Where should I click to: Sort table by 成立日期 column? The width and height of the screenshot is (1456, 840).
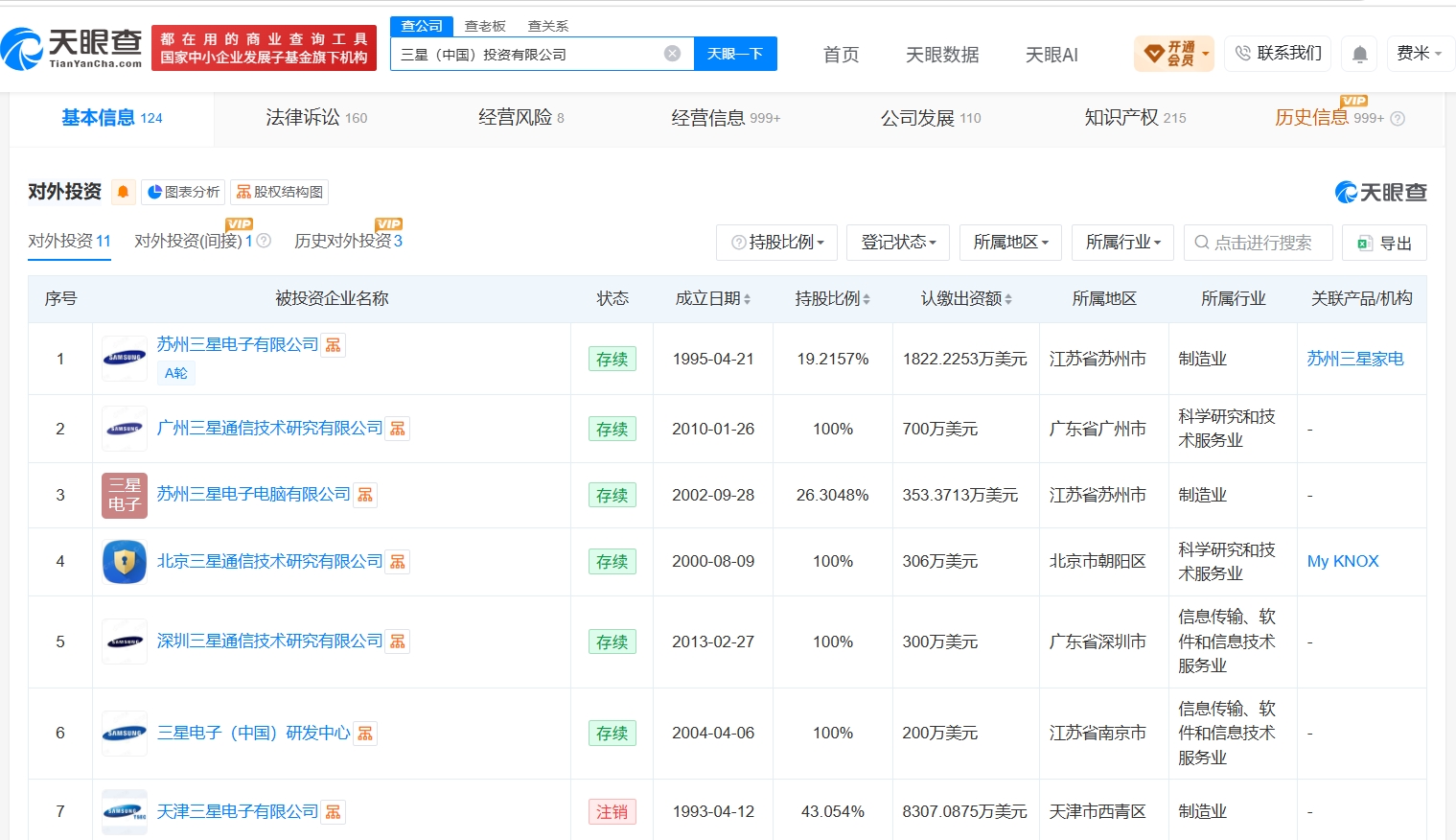pyautogui.click(x=712, y=299)
